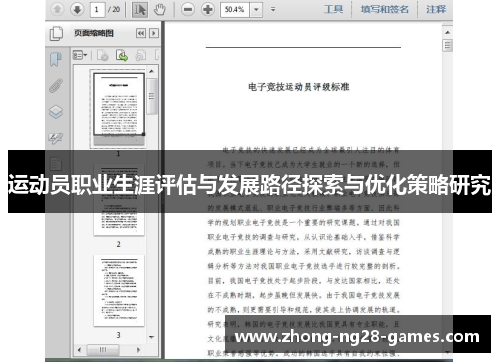The width and height of the screenshot is (500, 362).
Task: Open the zoom level dropdown arrow
Action: pos(256,10)
